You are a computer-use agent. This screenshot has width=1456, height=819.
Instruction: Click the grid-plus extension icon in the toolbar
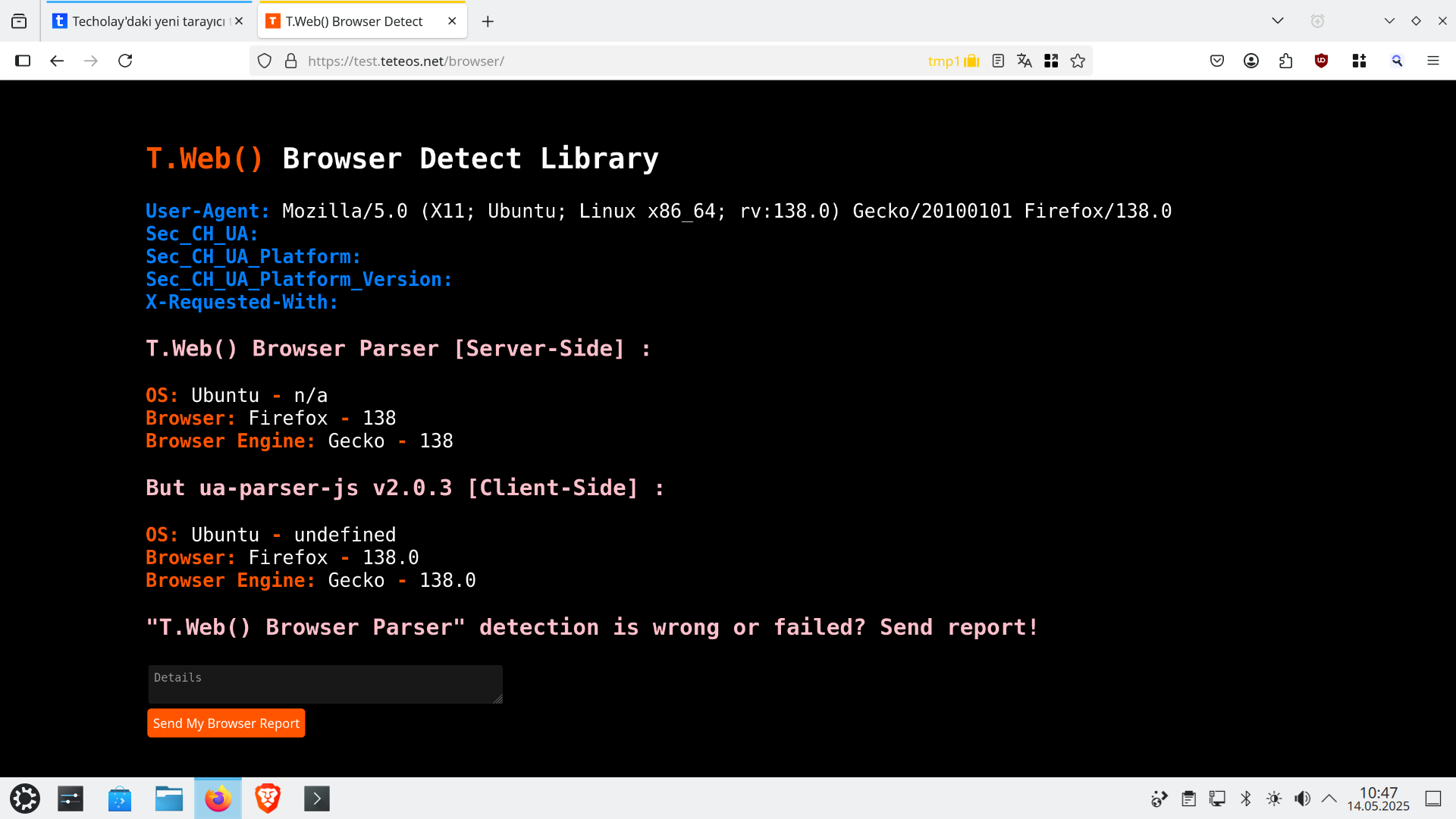pyautogui.click(x=1359, y=61)
